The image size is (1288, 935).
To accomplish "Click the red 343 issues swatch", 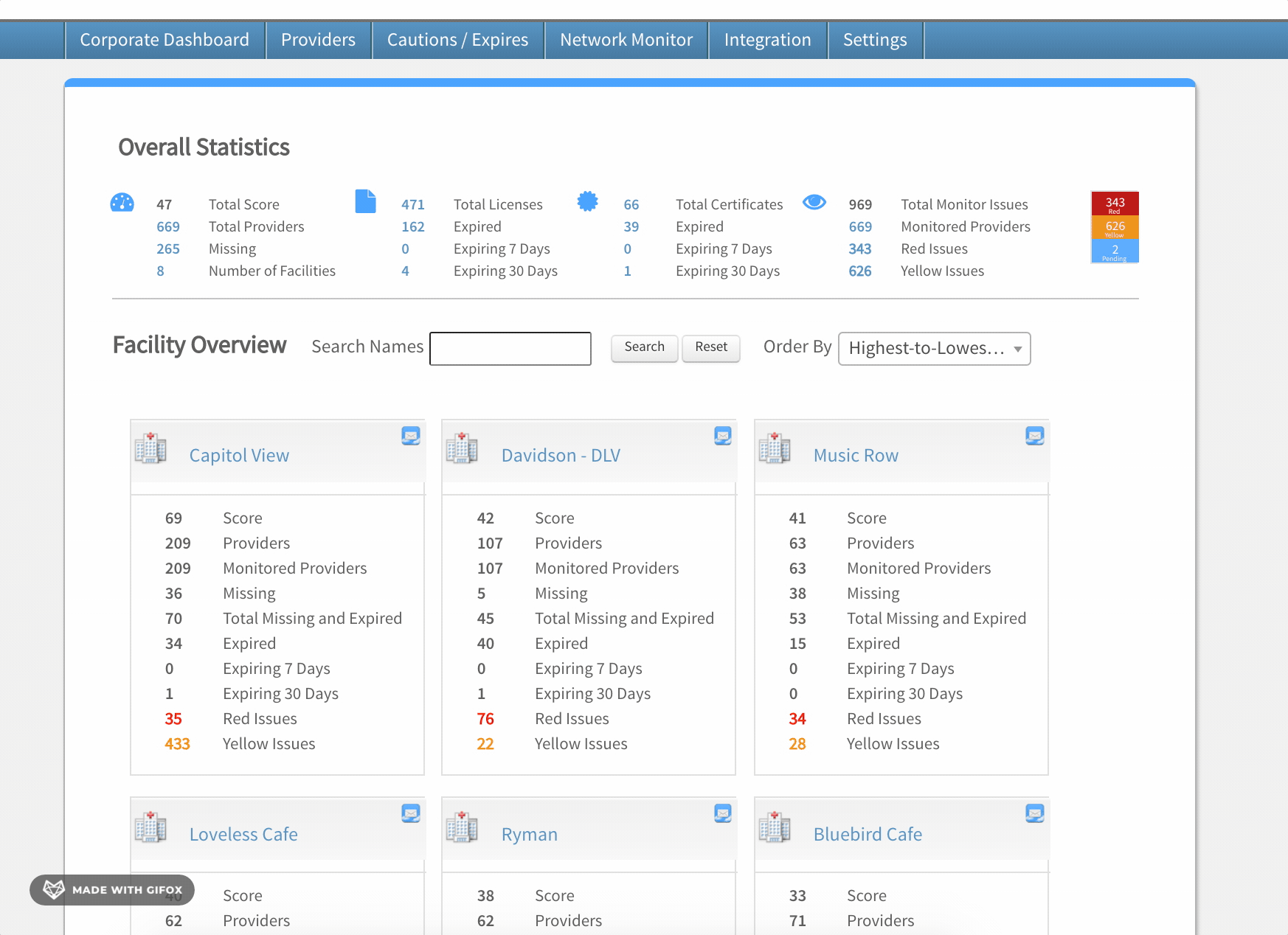I will tap(1115, 204).
